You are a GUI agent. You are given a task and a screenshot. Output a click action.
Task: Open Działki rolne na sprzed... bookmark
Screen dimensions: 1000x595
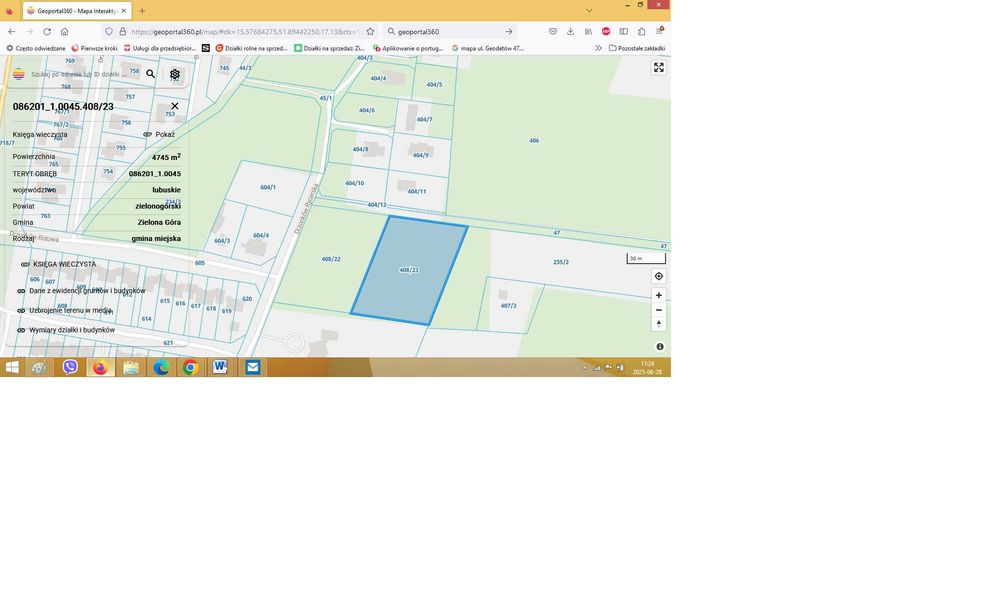point(251,48)
